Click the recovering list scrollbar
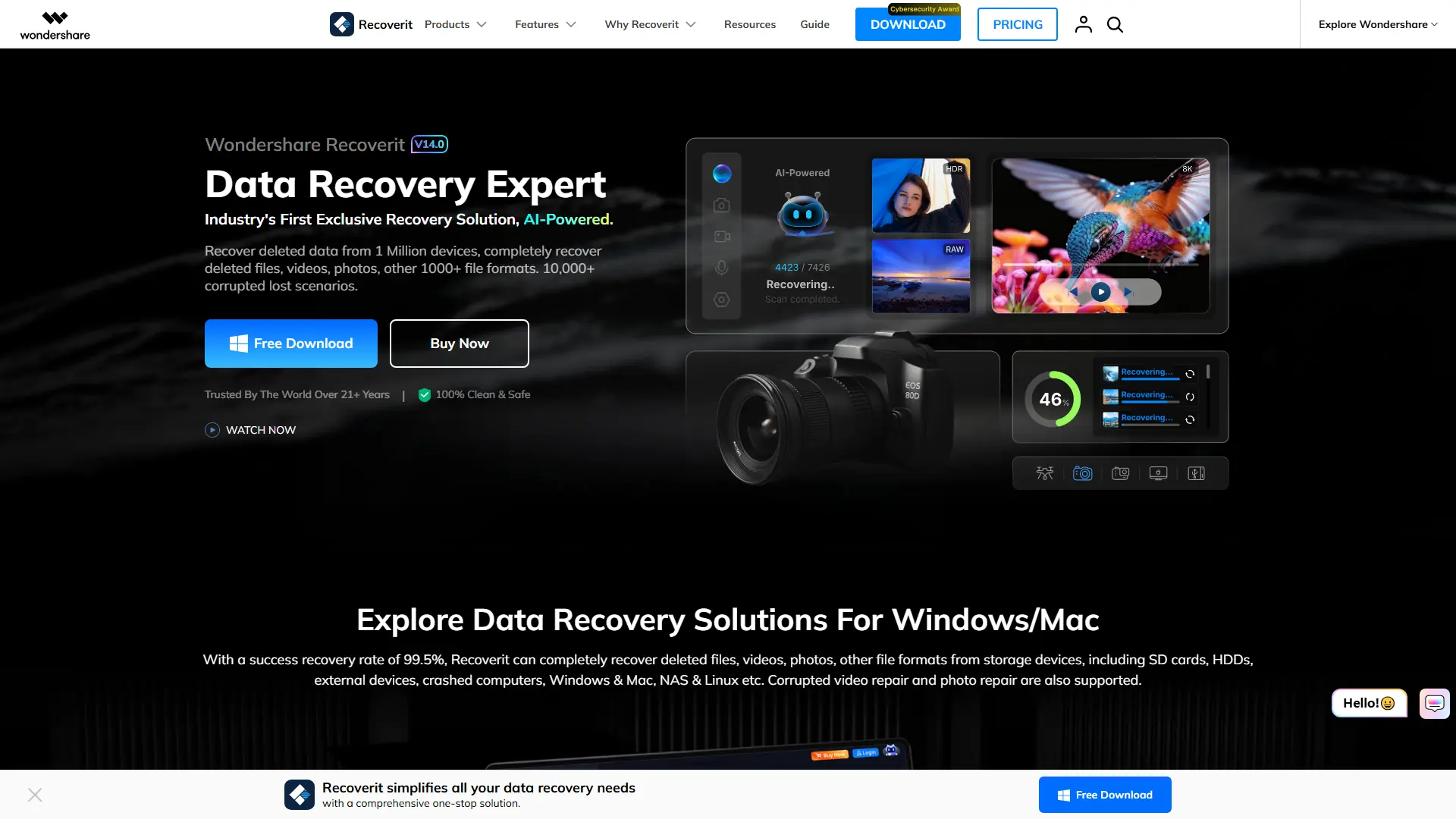 (1208, 372)
